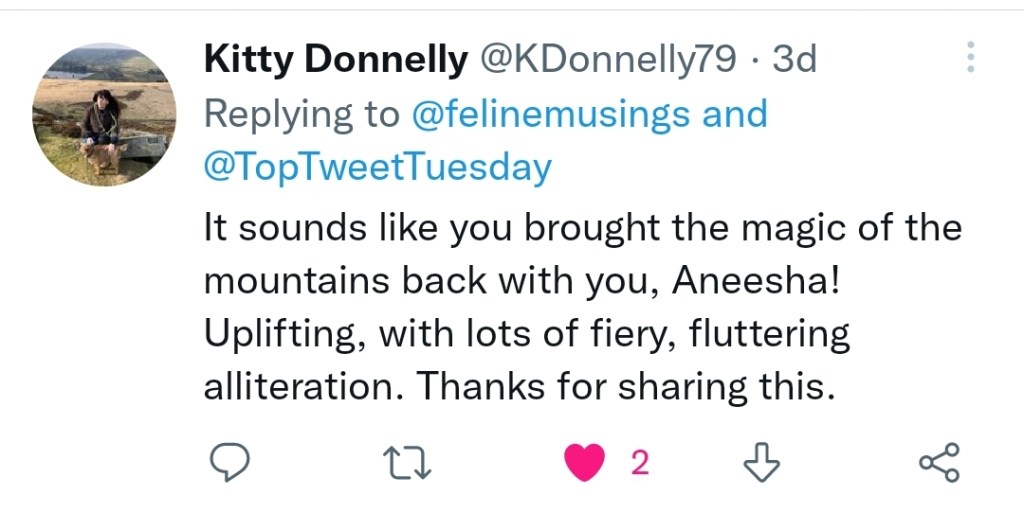Share the tweet via the share icon

point(939,462)
